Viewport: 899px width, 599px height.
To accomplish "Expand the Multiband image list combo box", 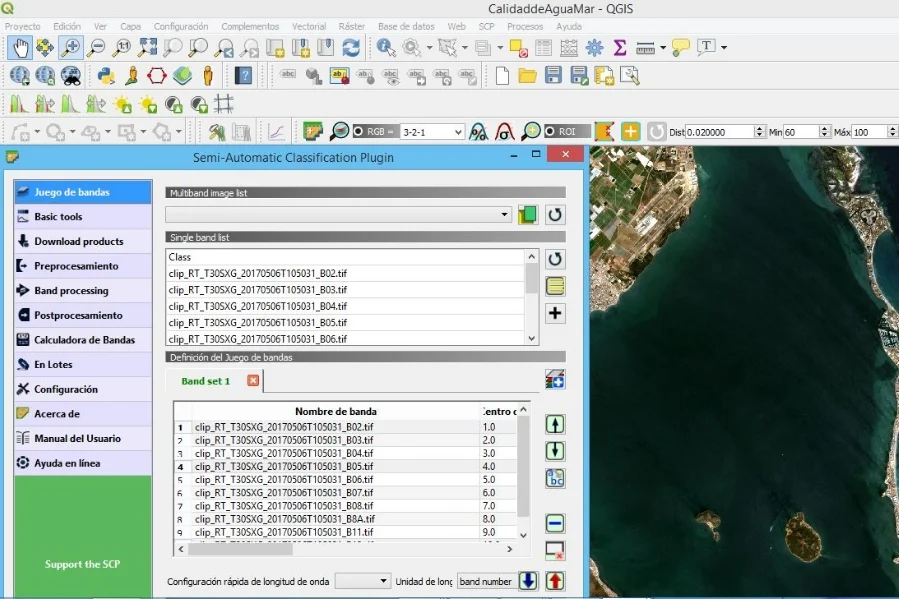I will point(338,215).
